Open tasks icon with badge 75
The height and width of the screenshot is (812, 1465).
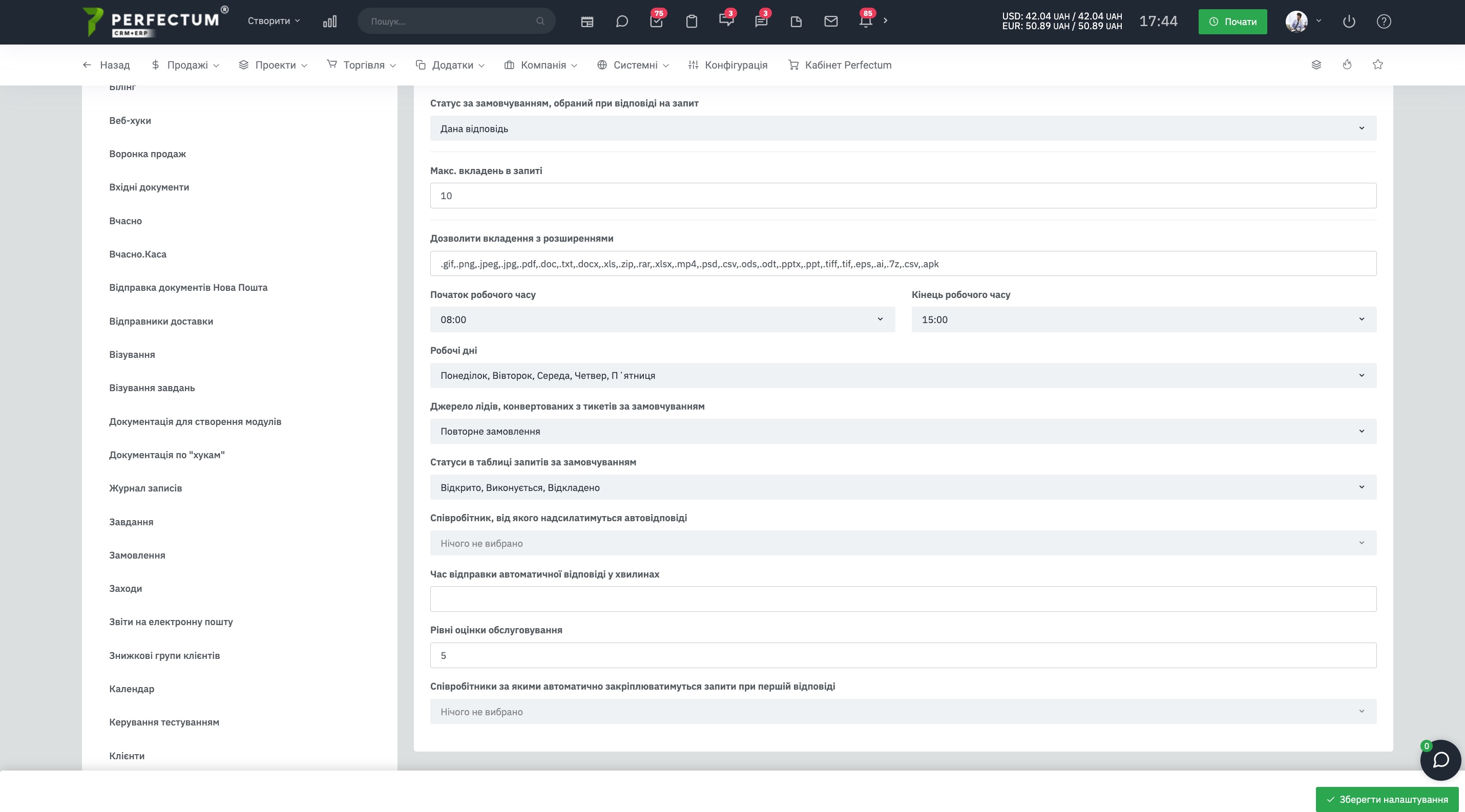pyautogui.click(x=657, y=21)
